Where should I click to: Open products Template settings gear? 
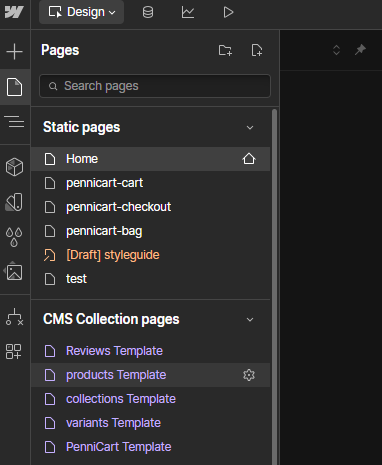point(249,375)
